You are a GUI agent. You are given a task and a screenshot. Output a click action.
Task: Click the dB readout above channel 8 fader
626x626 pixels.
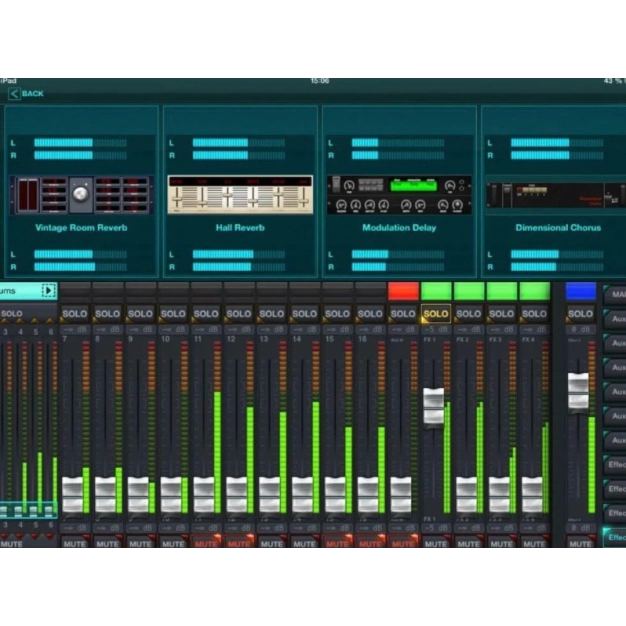tap(108, 330)
